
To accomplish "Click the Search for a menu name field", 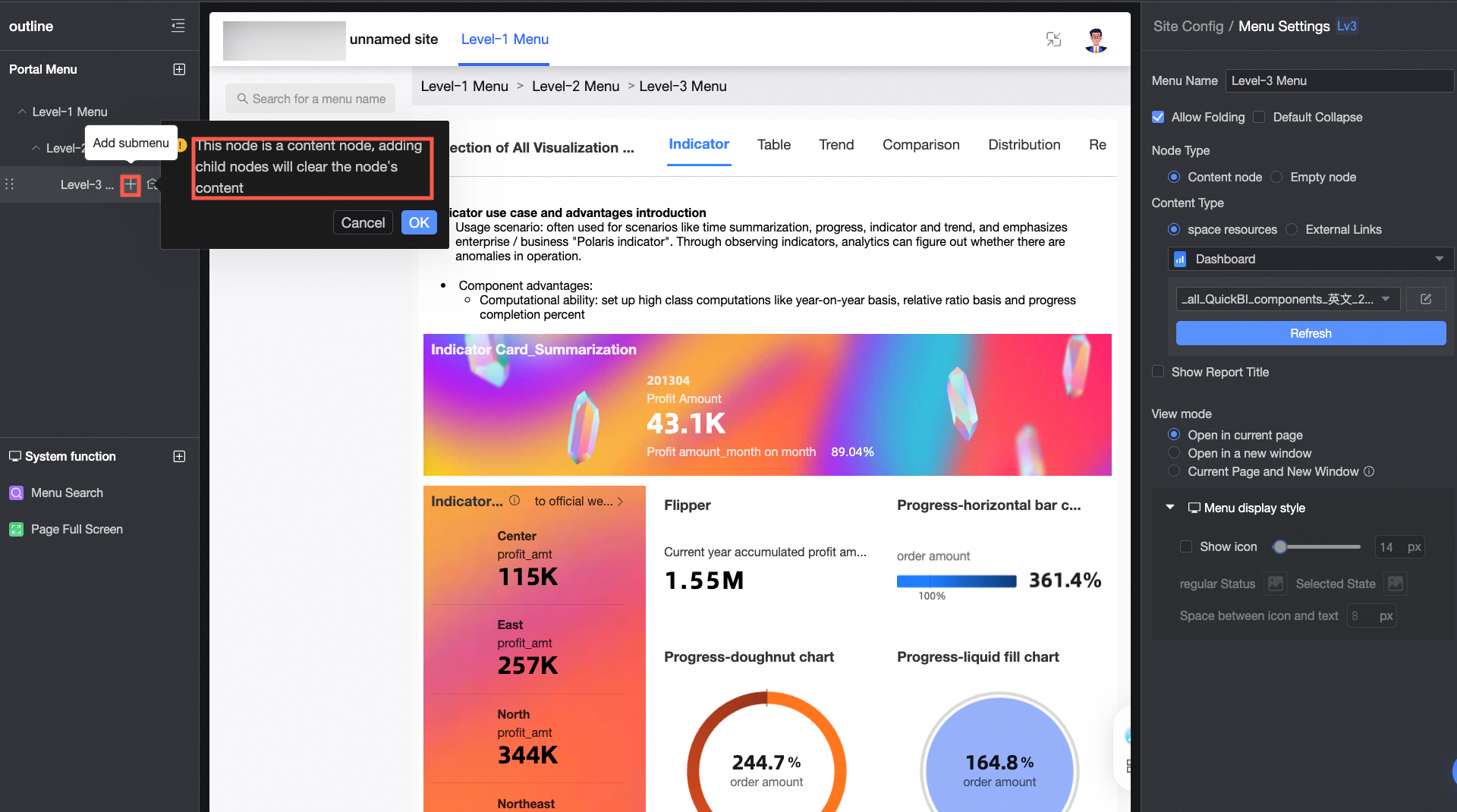I will [x=310, y=99].
